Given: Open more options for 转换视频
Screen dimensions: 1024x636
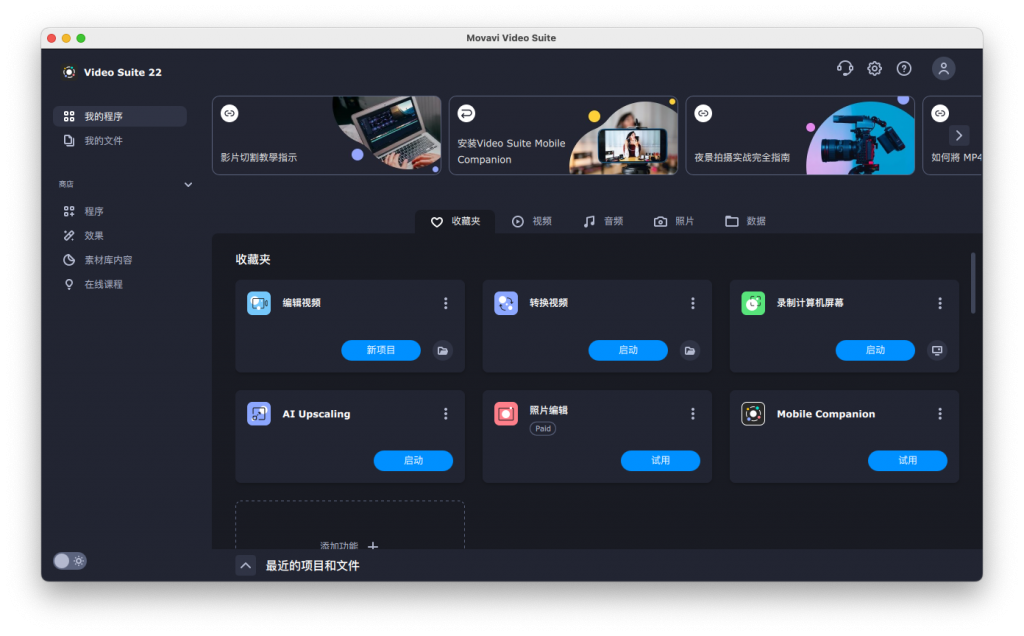Looking at the screenshot, I should (x=693, y=303).
